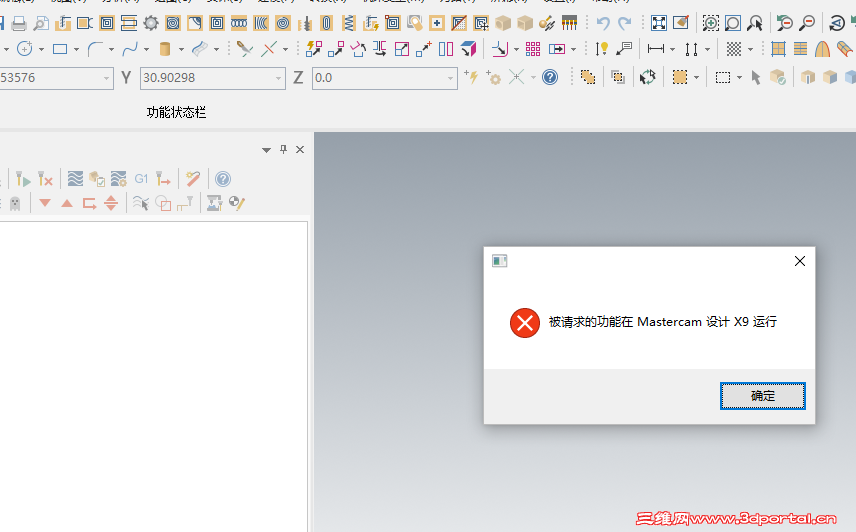Image resolution: width=856 pixels, height=532 pixels.
Task: Select the zoom window icon with green plus
Action: [x=710, y=23]
